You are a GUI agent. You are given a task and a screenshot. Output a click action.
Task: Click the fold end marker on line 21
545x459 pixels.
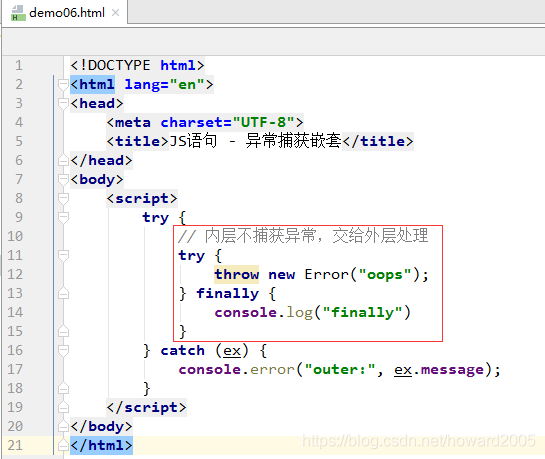[x=63, y=445]
